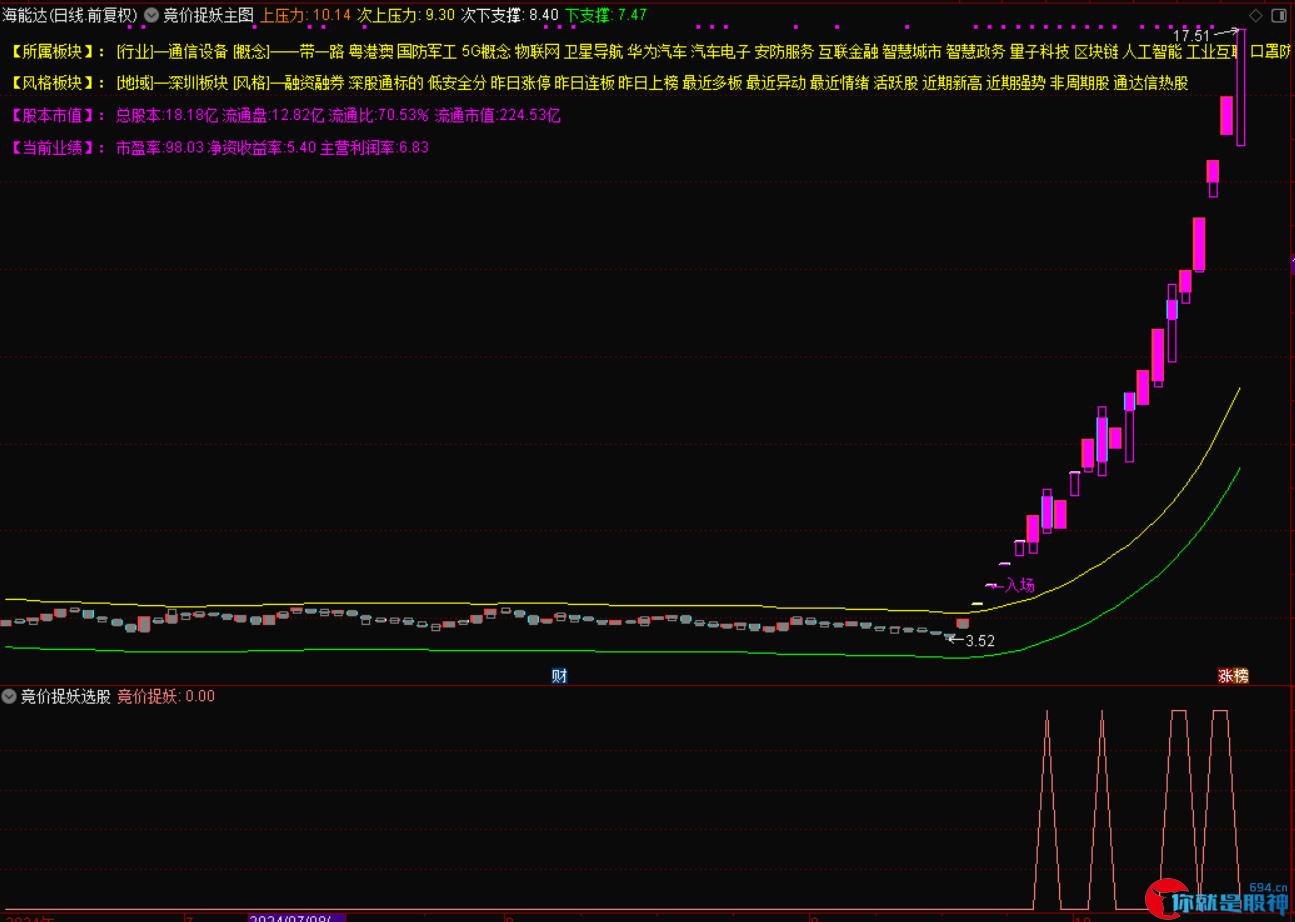Image resolution: width=1295 pixels, height=922 pixels.
Task: Click the 上压力: 10.14 value
Action: 306,15
